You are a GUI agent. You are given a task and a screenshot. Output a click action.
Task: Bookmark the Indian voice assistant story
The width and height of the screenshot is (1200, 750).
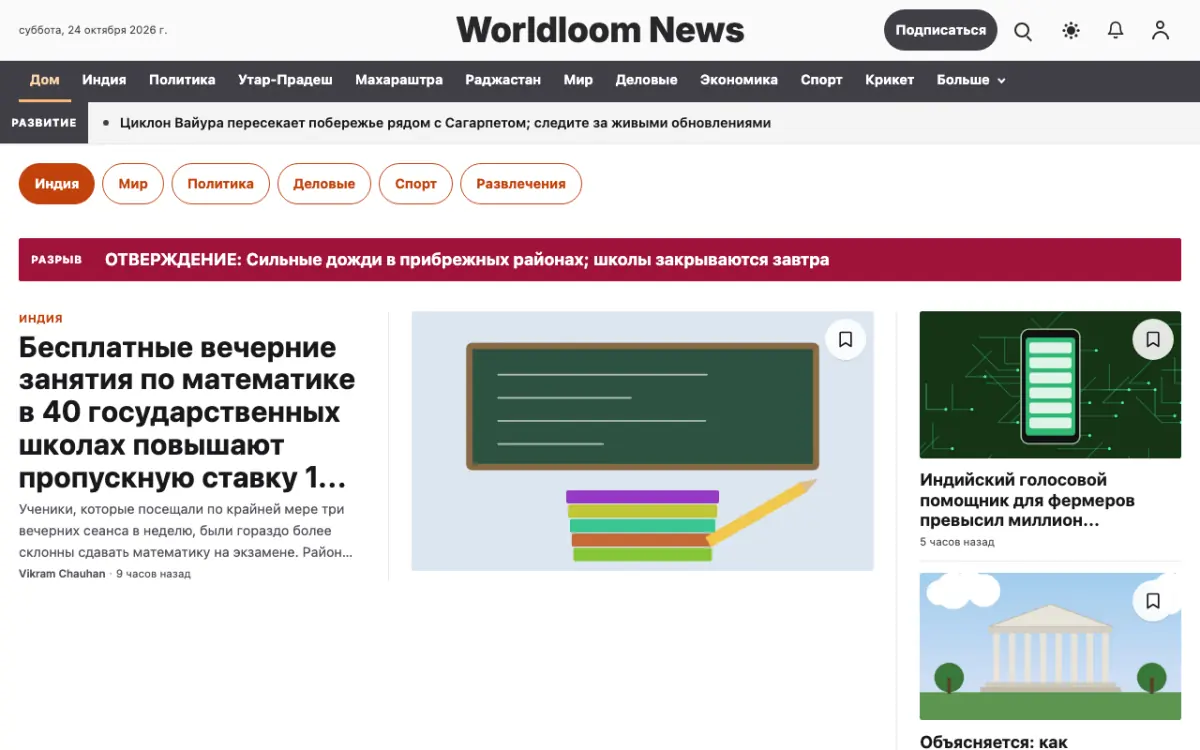tap(1153, 340)
